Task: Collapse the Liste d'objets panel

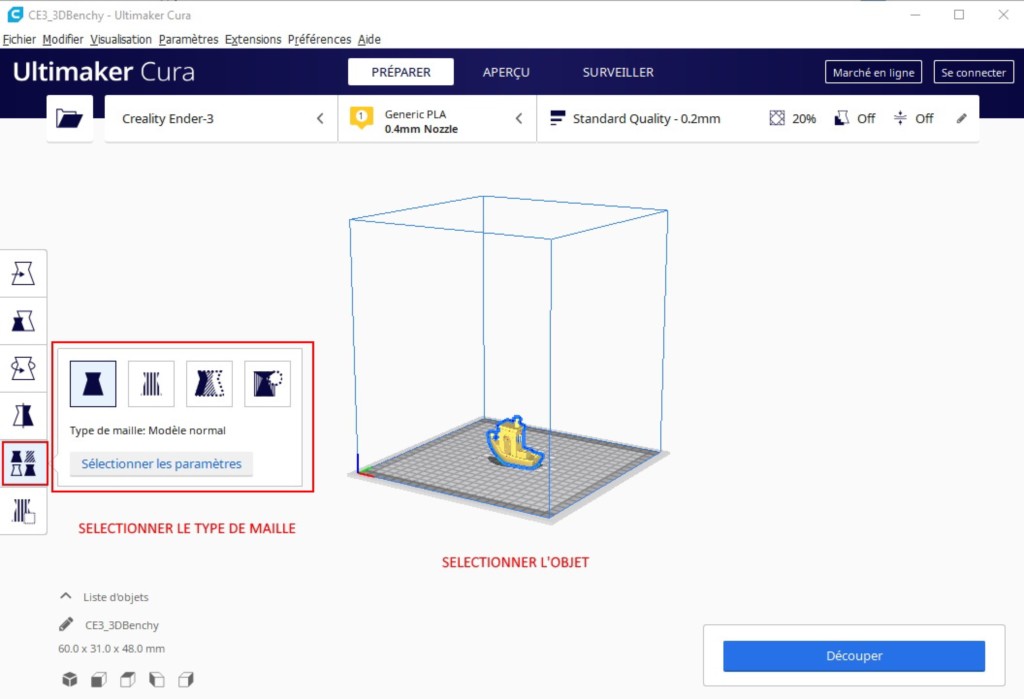Action: (65, 596)
